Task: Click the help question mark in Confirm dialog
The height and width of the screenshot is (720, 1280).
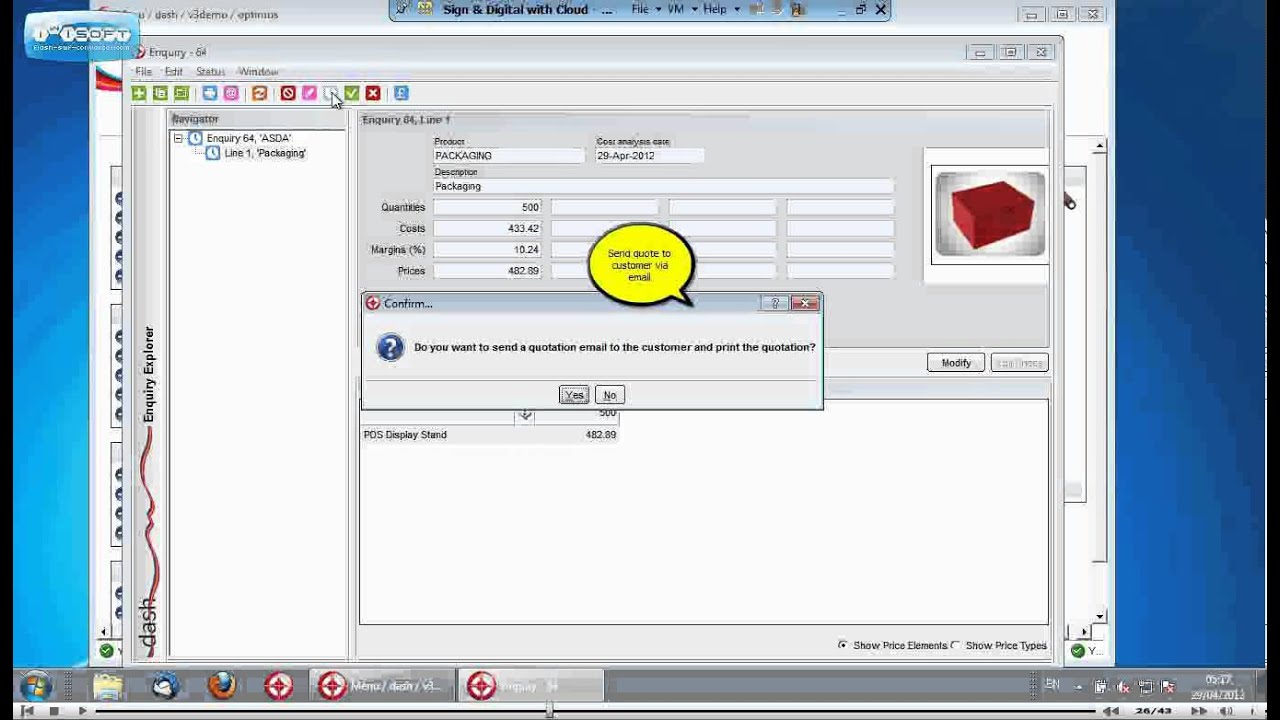Action: (775, 303)
